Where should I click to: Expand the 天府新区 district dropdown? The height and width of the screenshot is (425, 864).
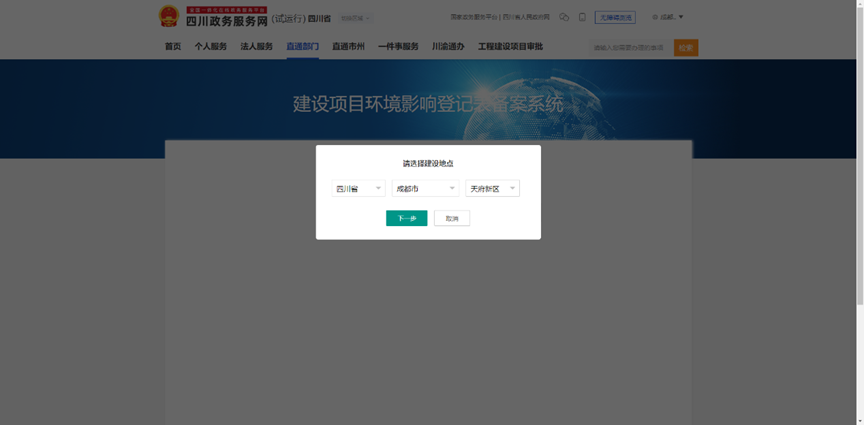(493, 189)
